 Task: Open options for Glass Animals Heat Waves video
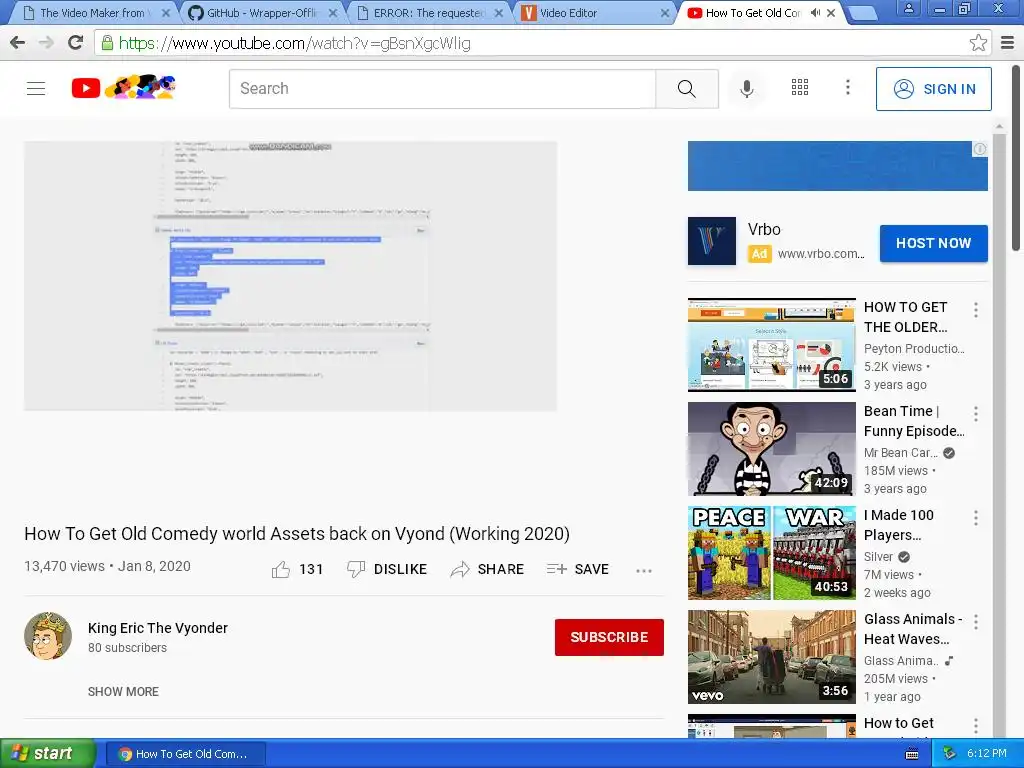[x=976, y=622]
